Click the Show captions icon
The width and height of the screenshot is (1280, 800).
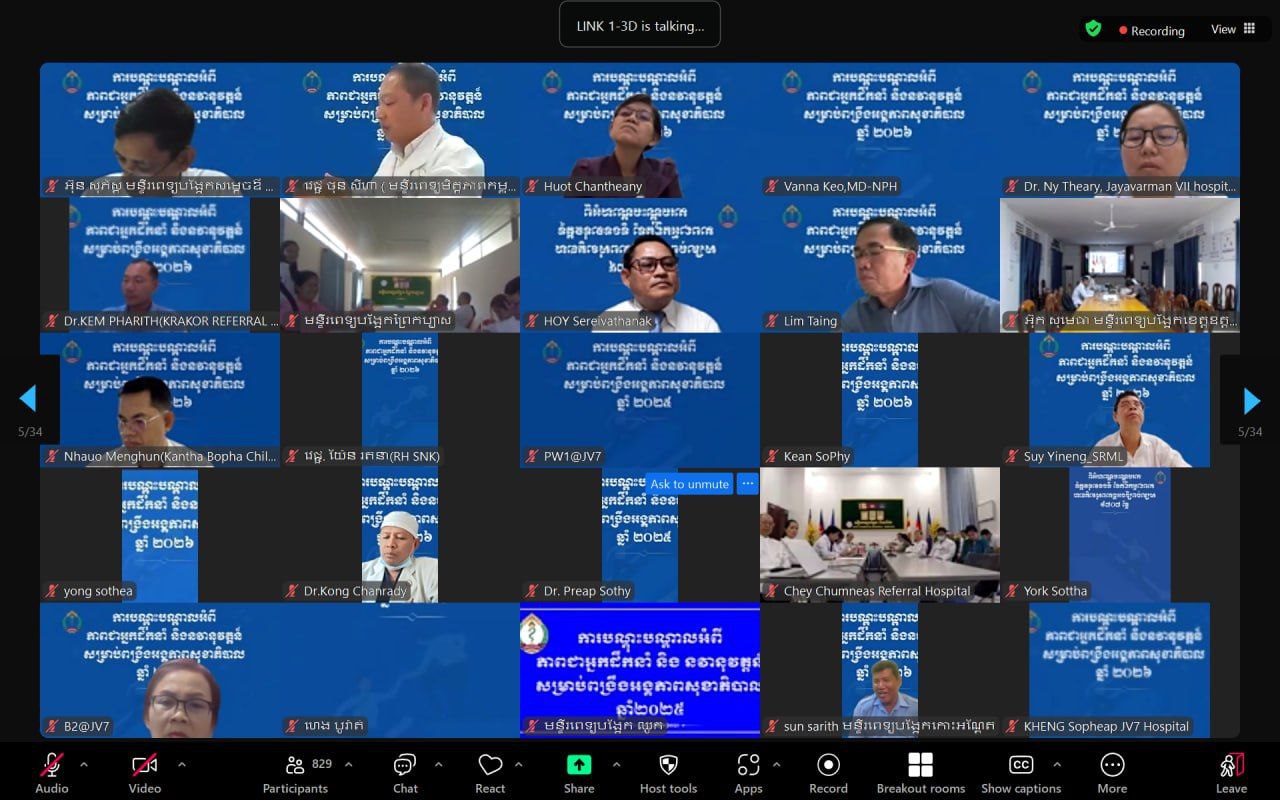coord(1021,766)
